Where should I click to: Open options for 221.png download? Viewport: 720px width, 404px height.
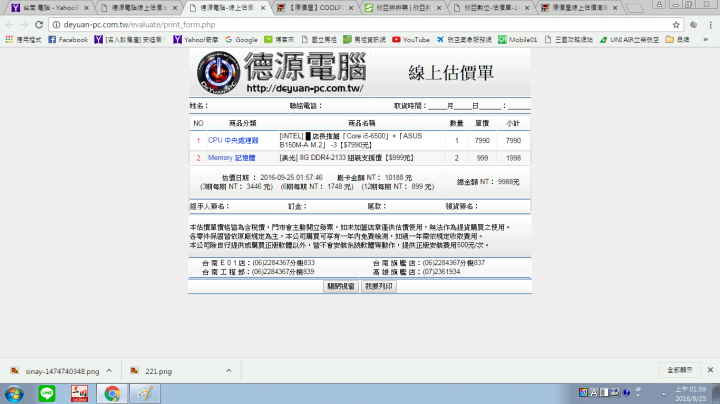(229, 371)
